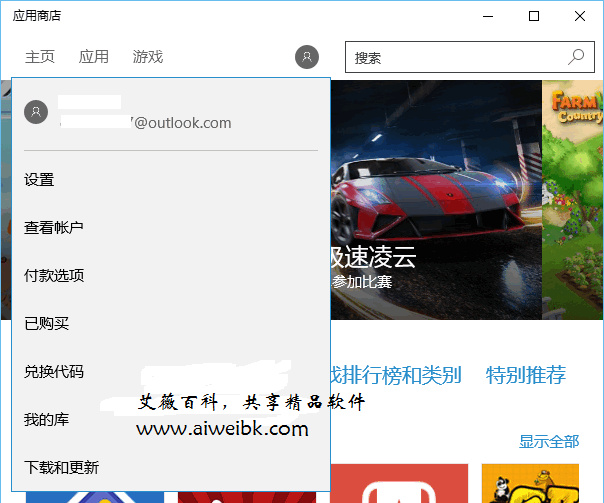Open 付款选项 menu item
The height and width of the screenshot is (503, 604).
tap(54, 275)
